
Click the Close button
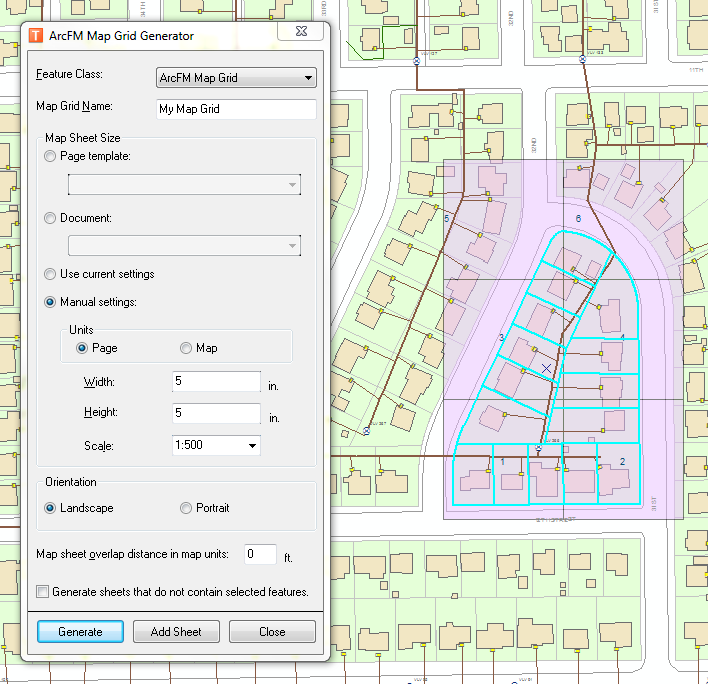pyautogui.click(x=272, y=632)
